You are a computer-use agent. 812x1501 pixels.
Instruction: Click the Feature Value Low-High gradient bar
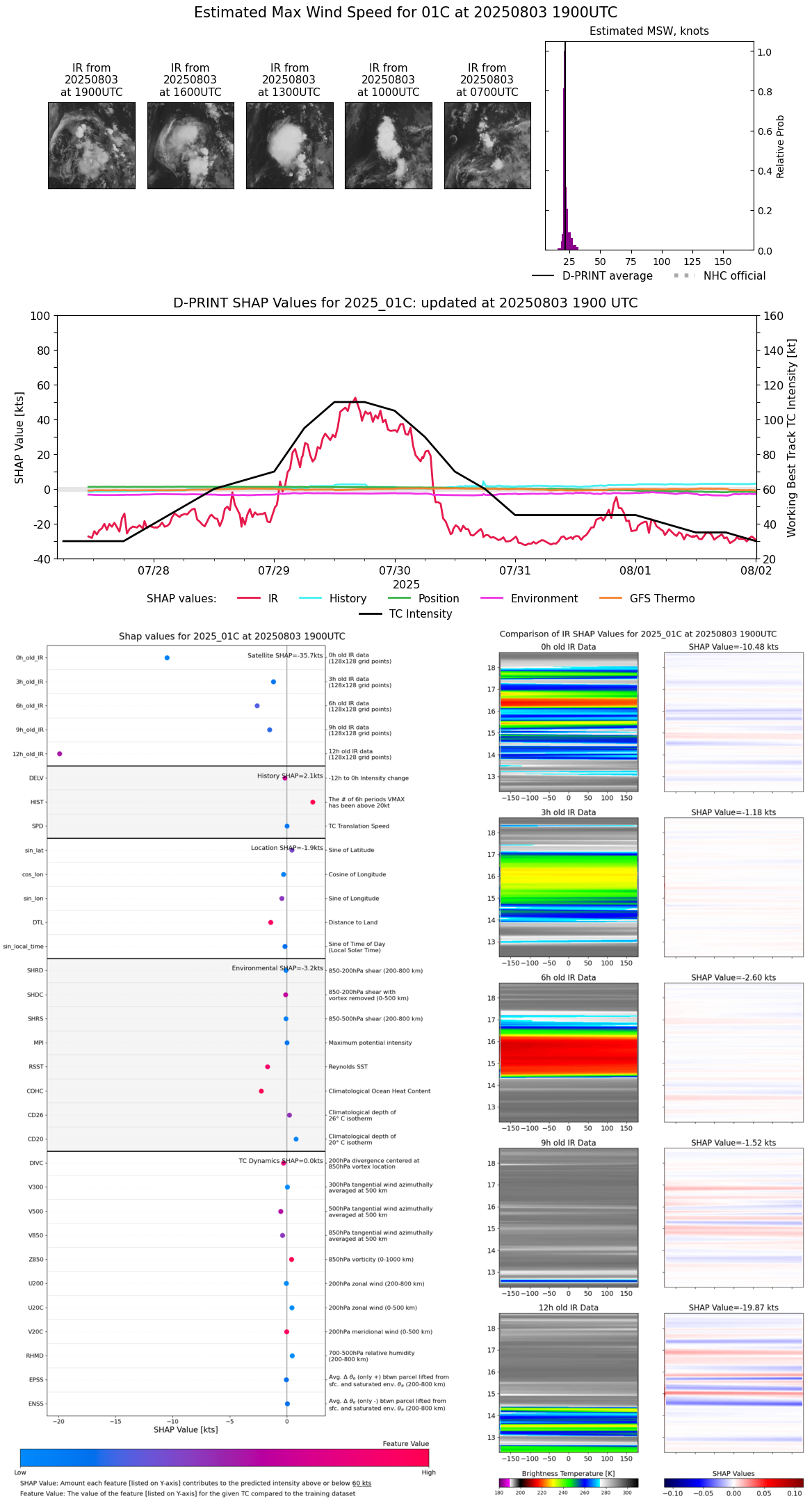tap(224, 1457)
